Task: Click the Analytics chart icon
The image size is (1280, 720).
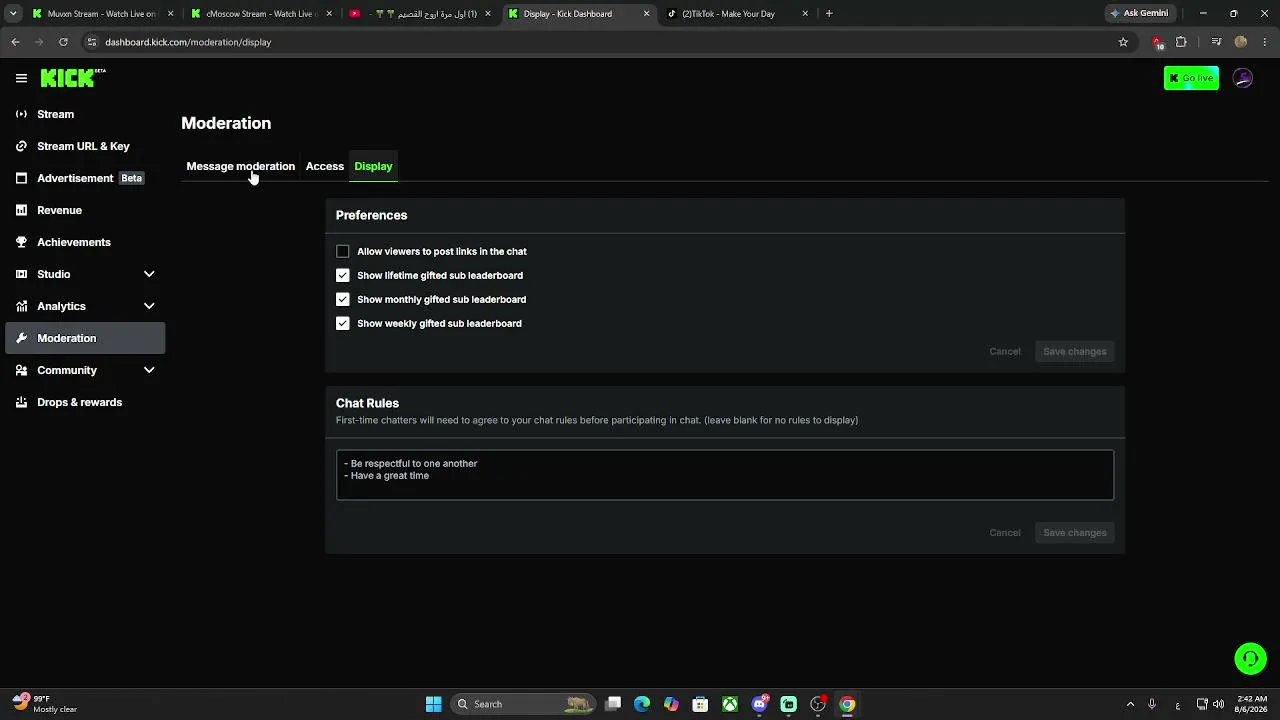Action: pos(21,306)
